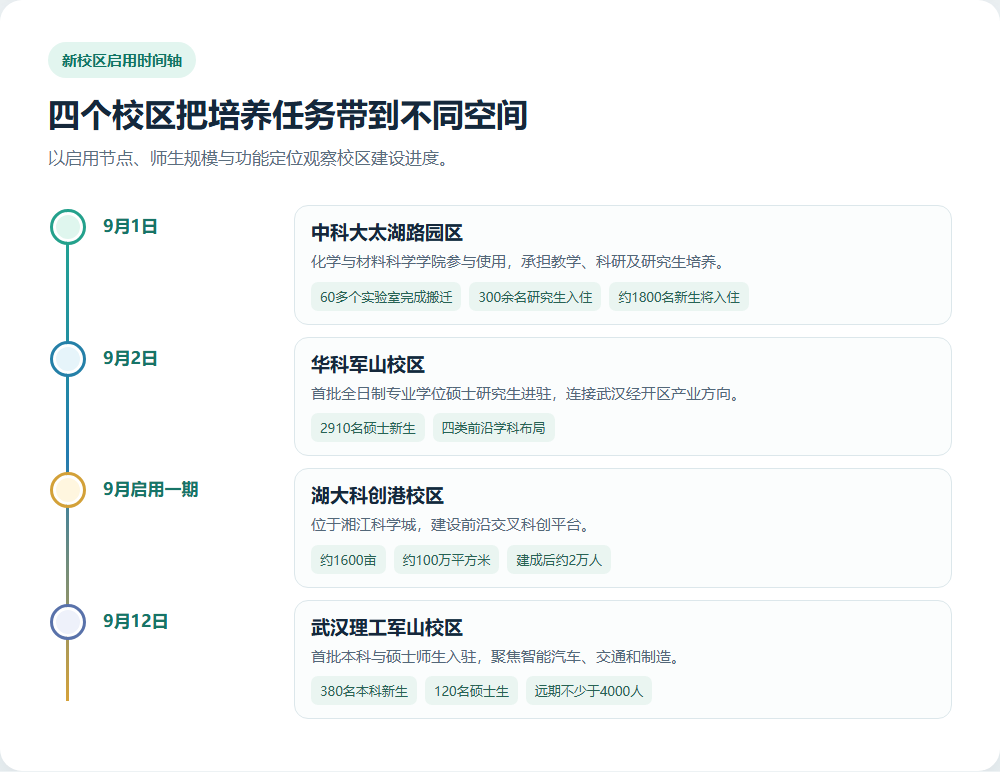
Task: Click the 60多个实验室完成搬迁 tag
Action: (386, 297)
